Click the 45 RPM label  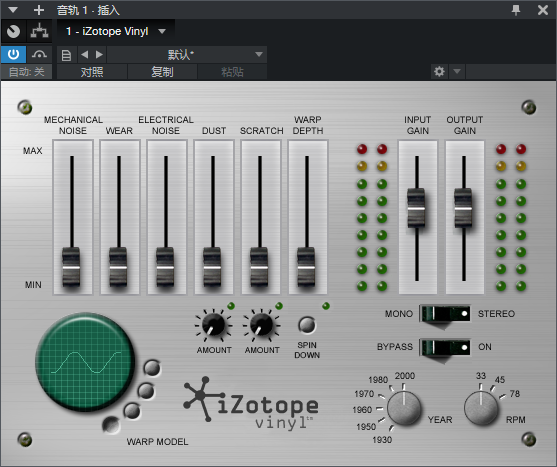pos(500,380)
